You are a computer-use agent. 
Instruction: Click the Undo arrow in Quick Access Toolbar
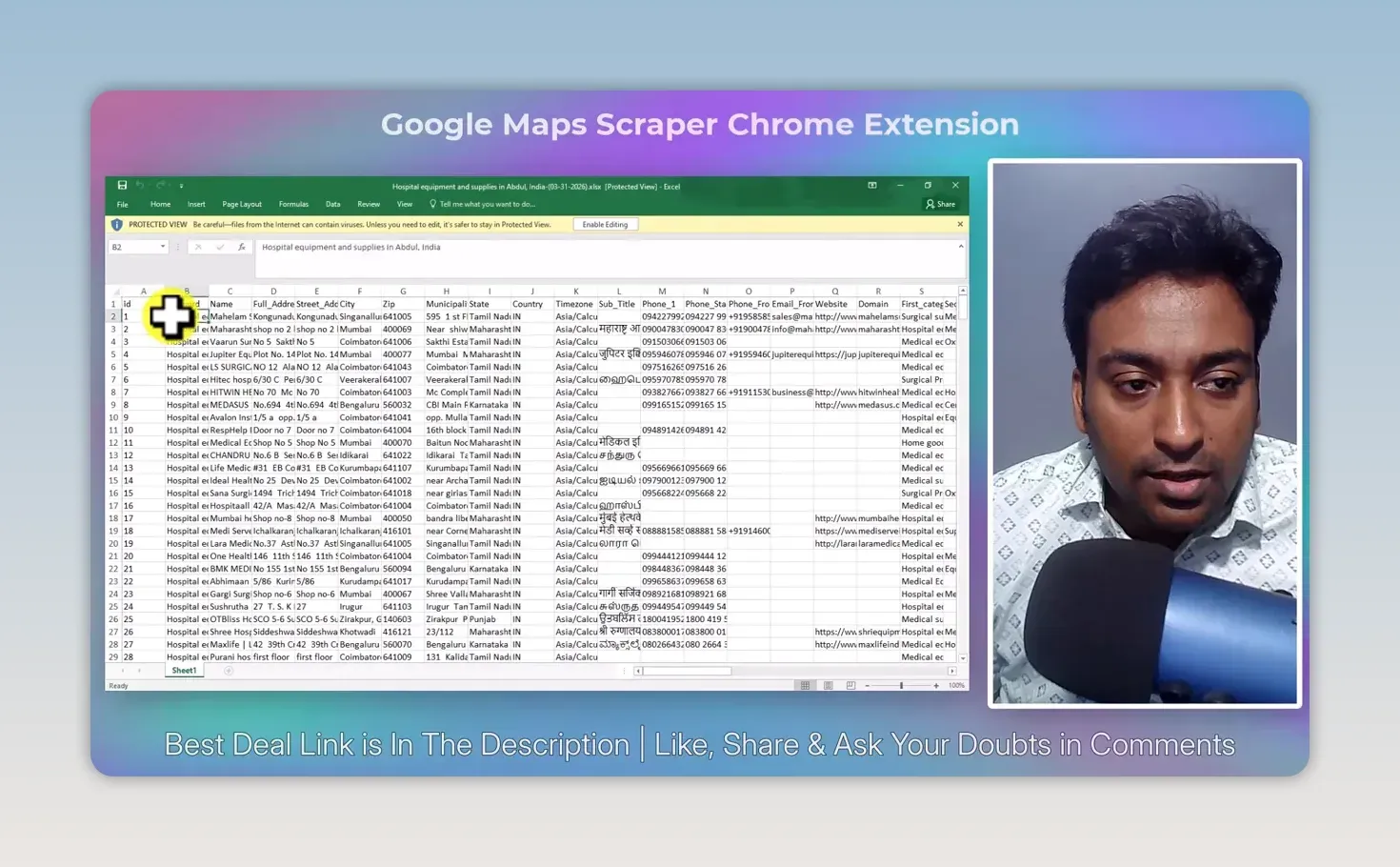tap(140, 186)
